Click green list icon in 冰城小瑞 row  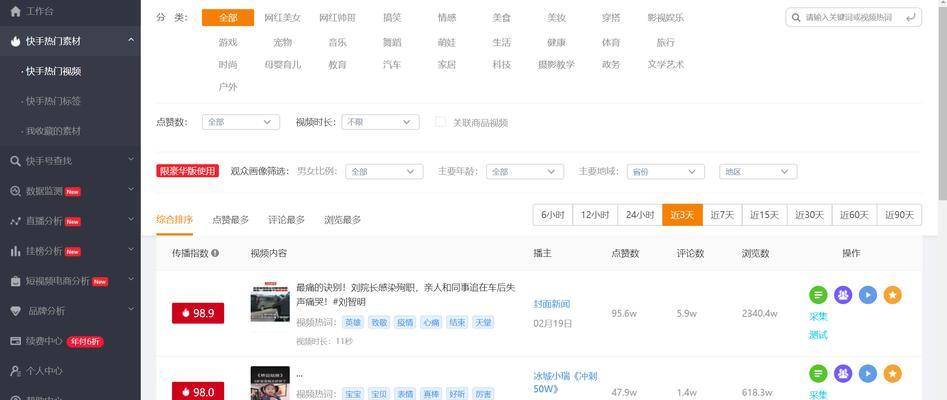click(x=818, y=373)
